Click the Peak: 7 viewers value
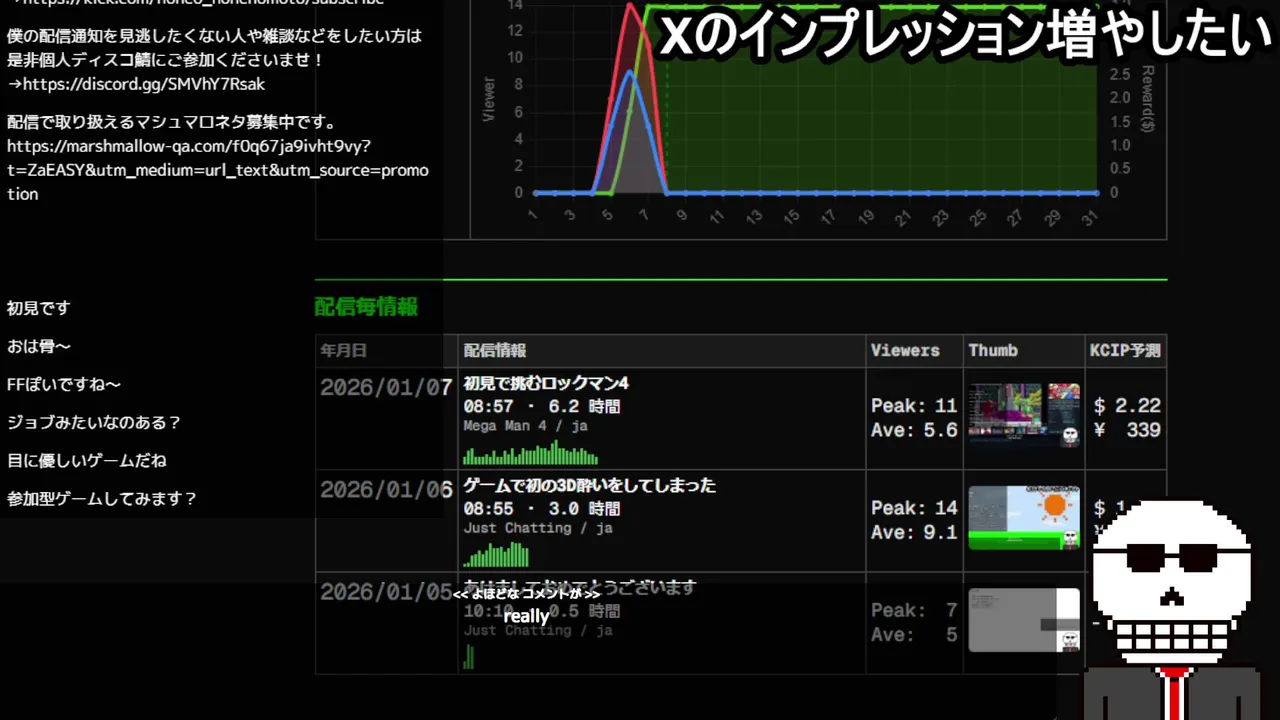The image size is (1280, 720). coord(914,610)
